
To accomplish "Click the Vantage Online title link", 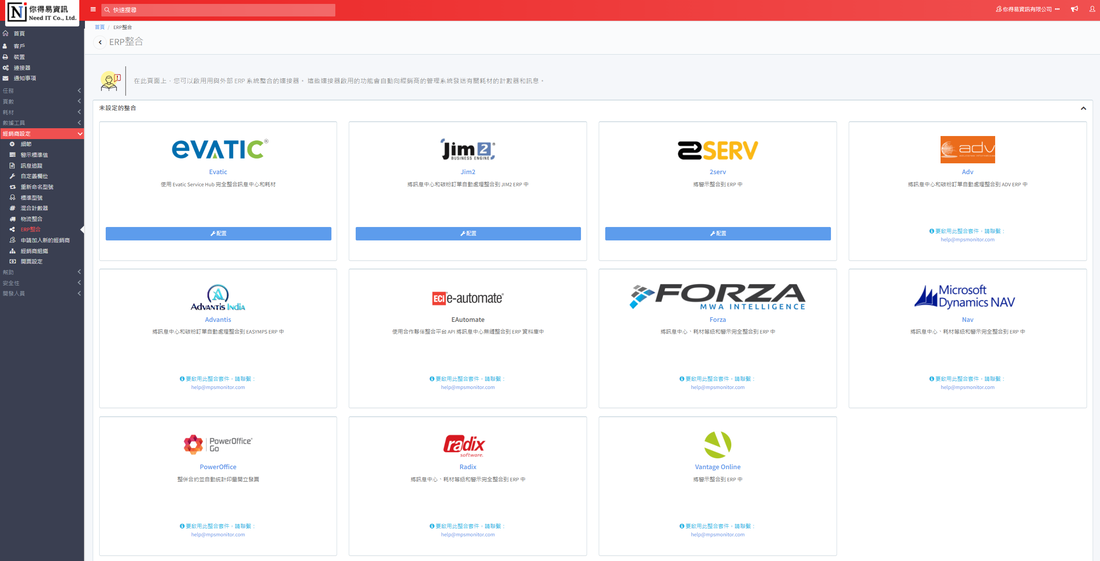I will coord(718,467).
